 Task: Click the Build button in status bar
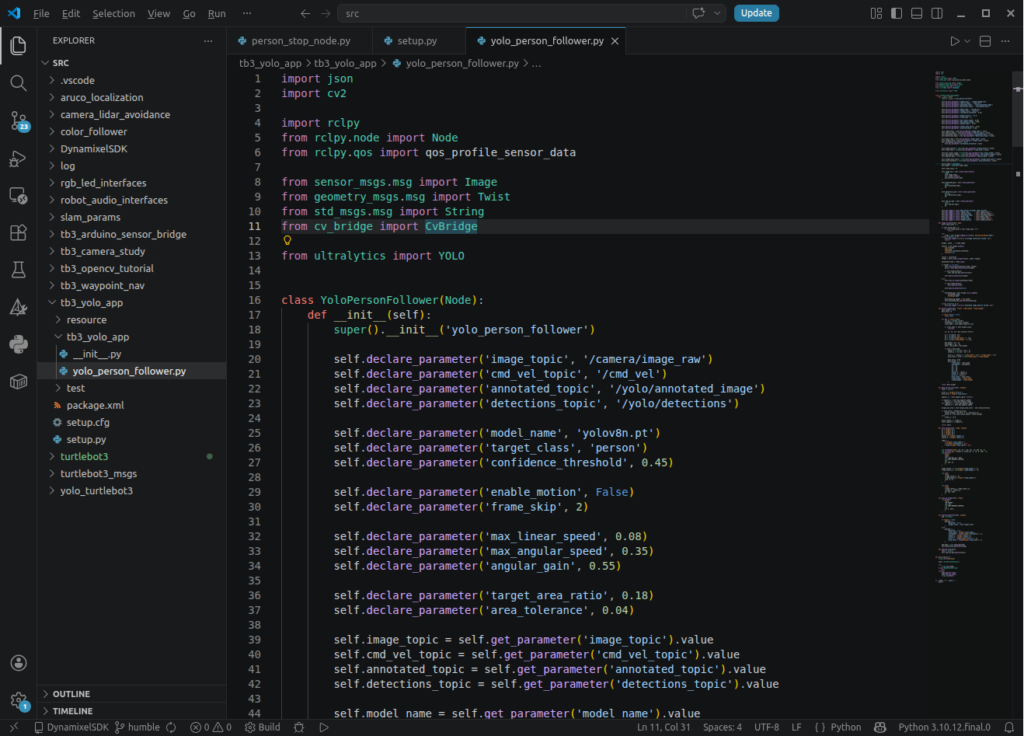[x=263, y=727]
